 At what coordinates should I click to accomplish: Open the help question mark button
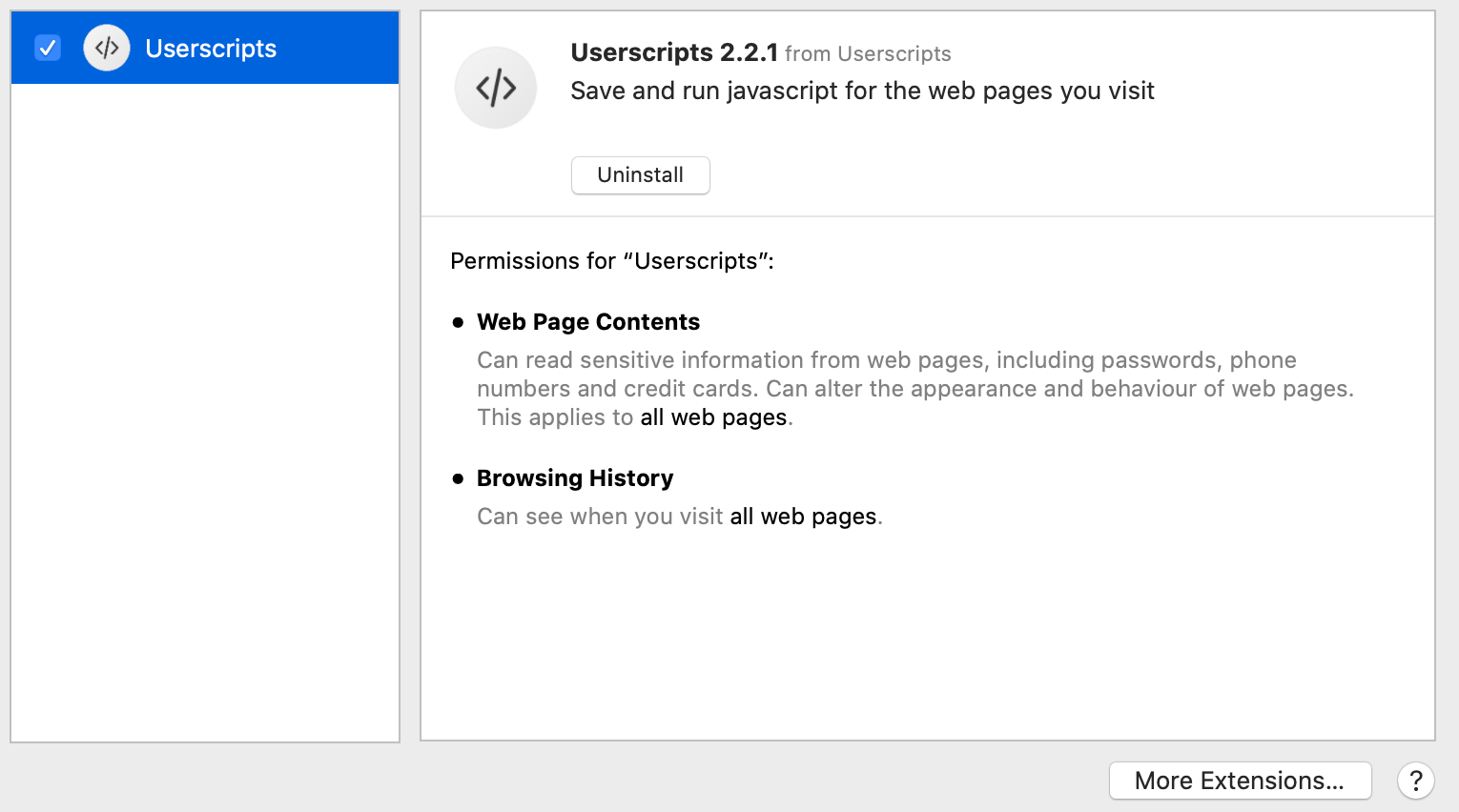coord(1416,781)
